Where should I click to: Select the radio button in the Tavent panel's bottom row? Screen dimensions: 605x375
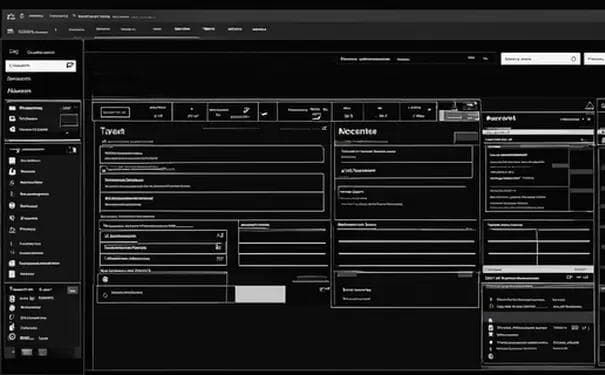point(105,295)
